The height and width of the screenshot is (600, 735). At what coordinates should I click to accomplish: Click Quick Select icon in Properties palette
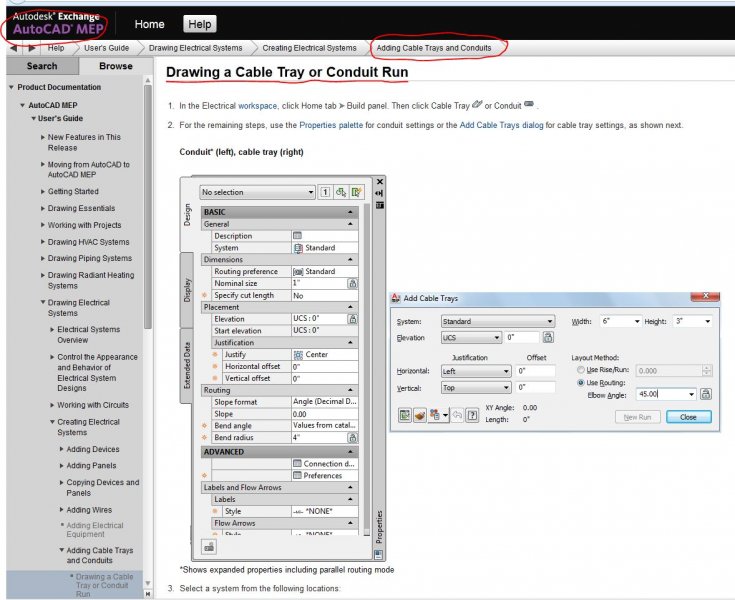click(357, 192)
